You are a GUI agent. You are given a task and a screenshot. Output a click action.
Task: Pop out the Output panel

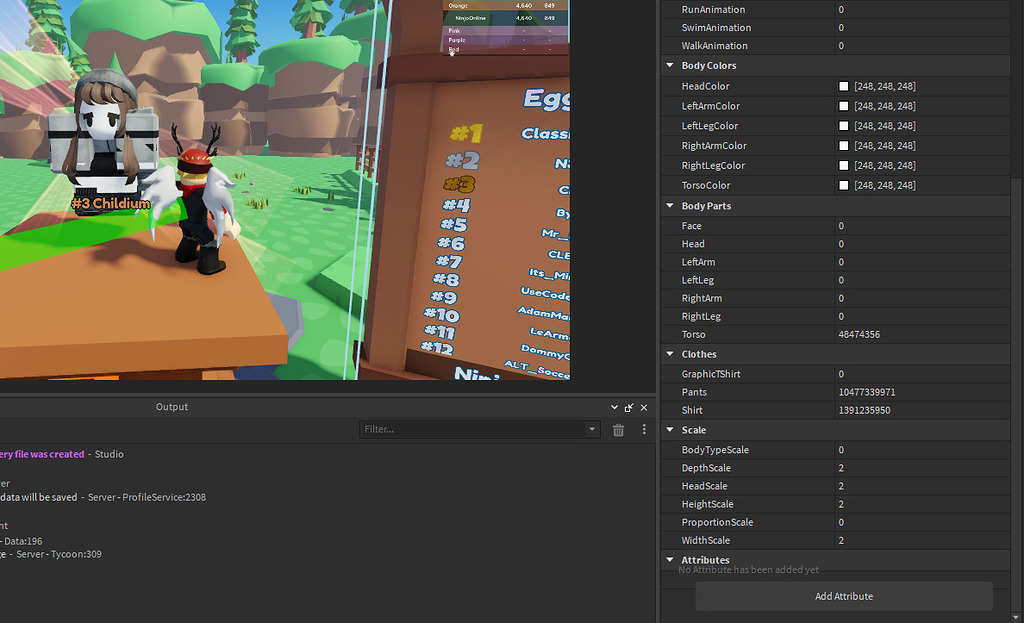pyautogui.click(x=629, y=407)
